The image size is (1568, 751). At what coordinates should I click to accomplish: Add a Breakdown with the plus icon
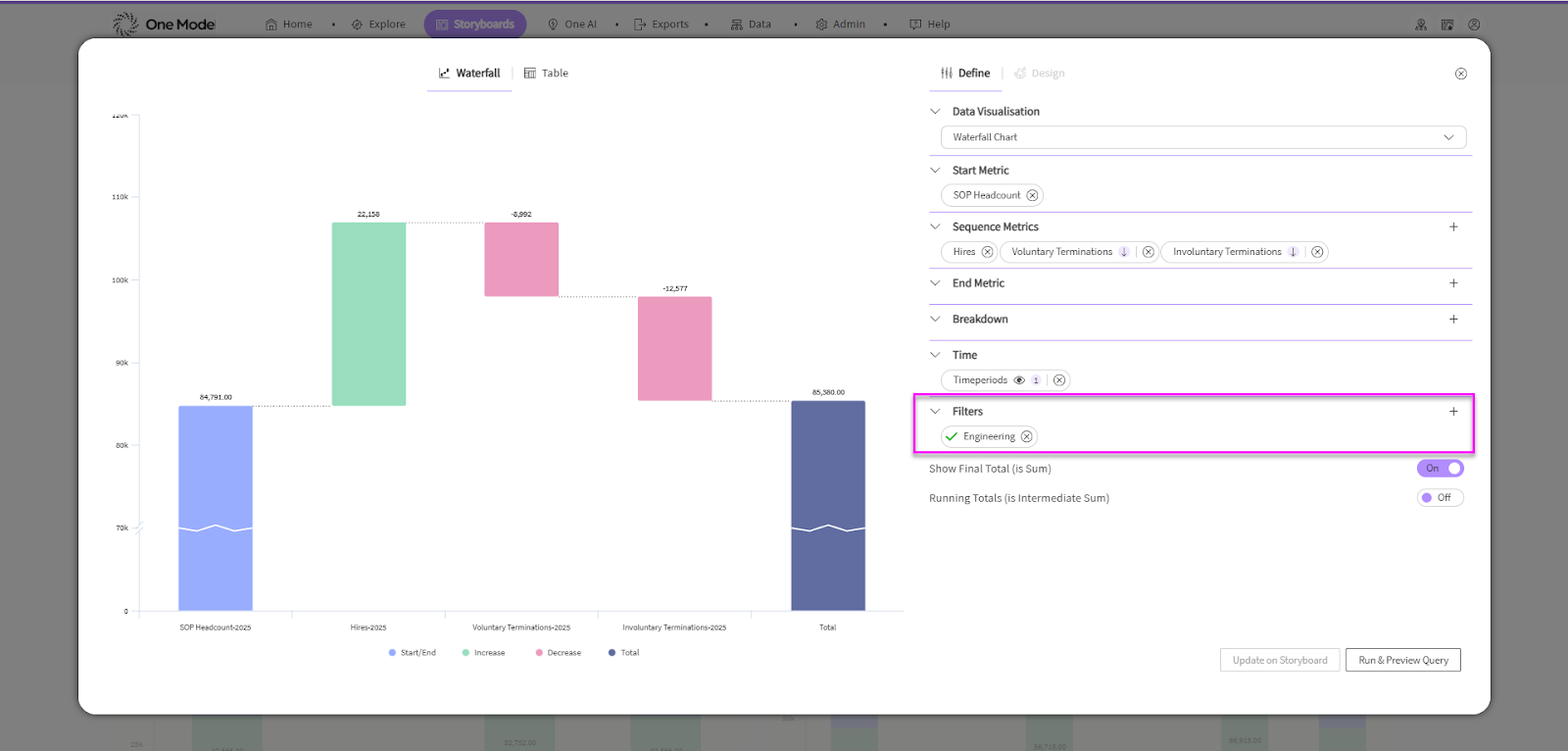point(1453,320)
